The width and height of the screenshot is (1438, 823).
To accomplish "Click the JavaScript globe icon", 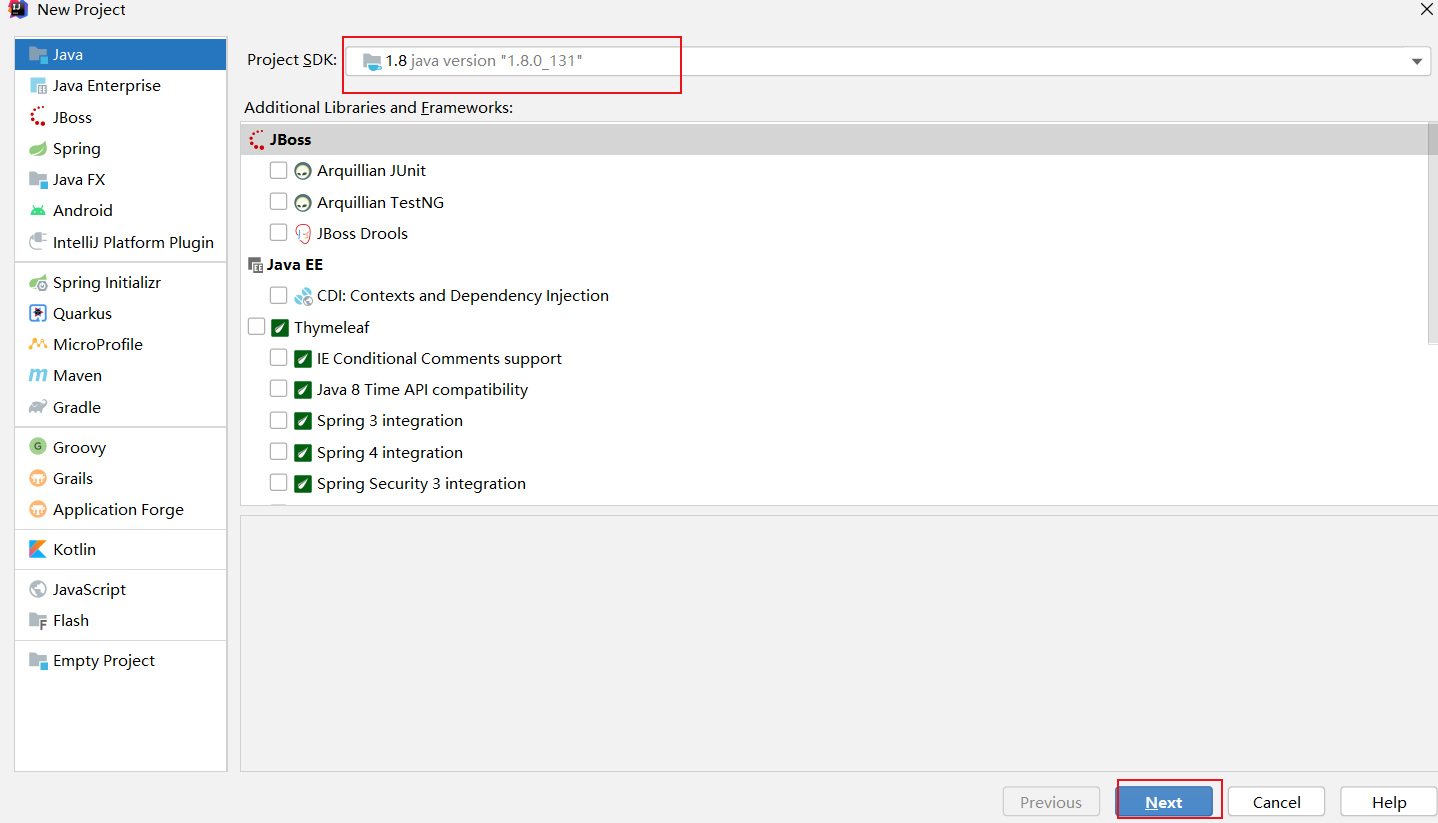I will (x=38, y=589).
